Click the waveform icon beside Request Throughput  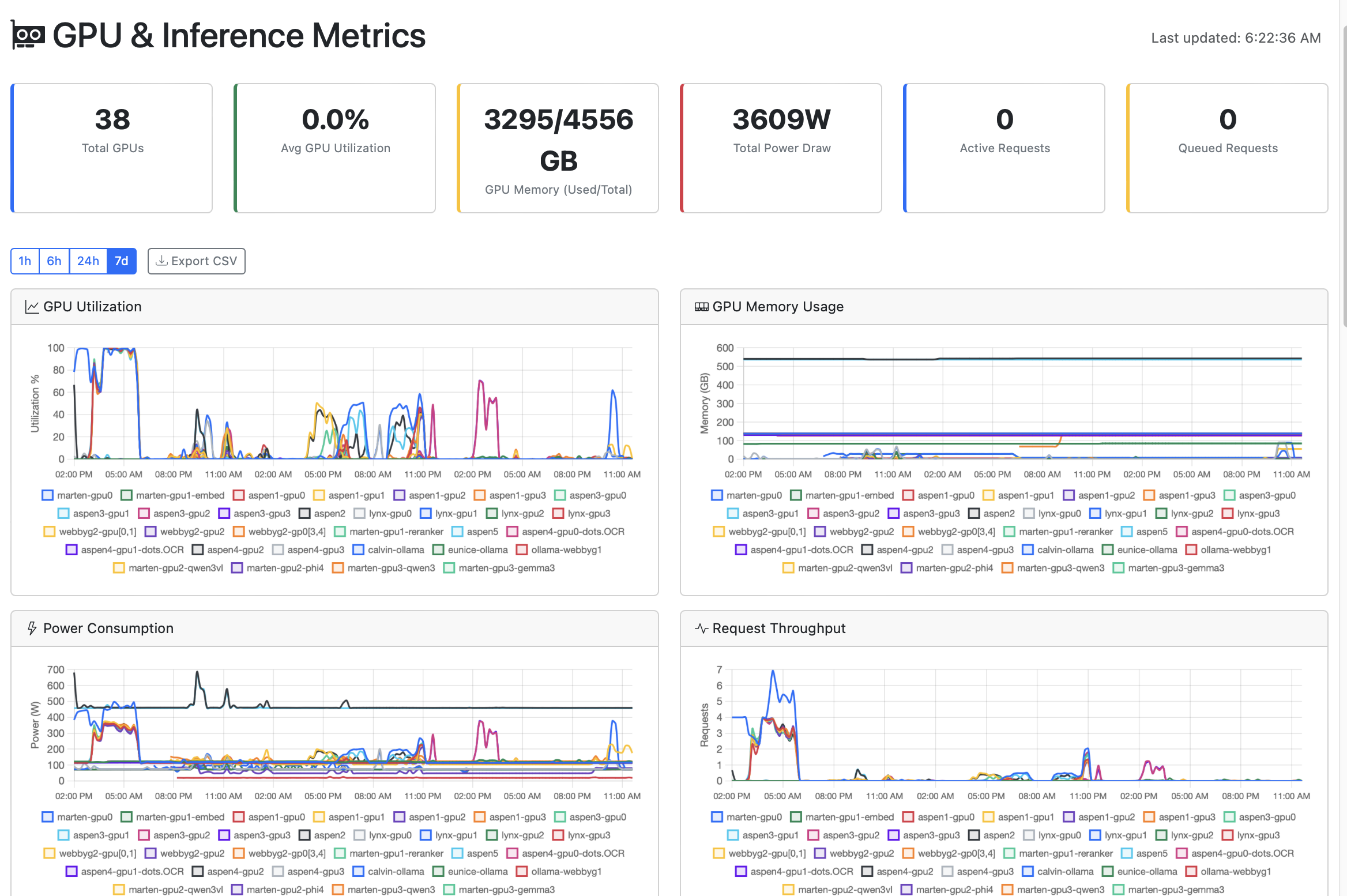click(x=701, y=628)
